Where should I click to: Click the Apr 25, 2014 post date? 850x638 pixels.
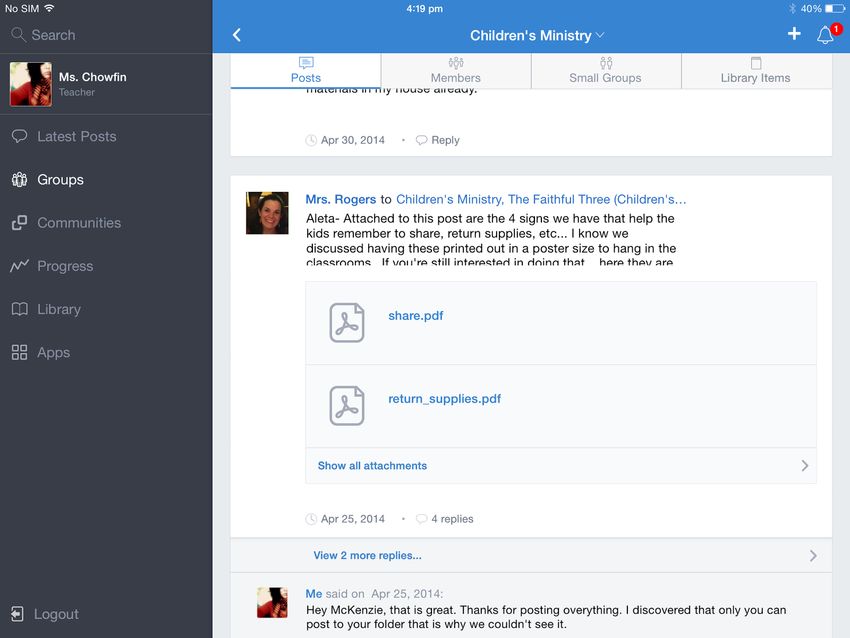(x=353, y=519)
